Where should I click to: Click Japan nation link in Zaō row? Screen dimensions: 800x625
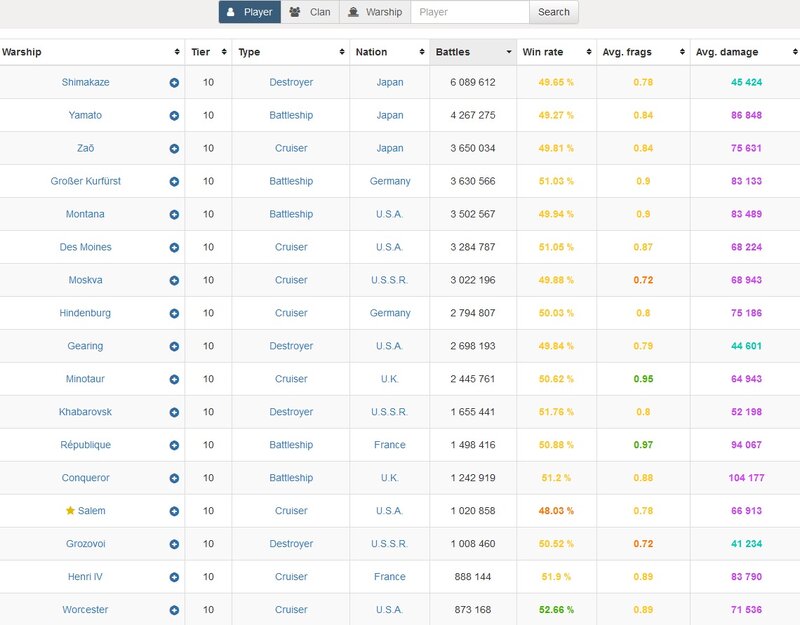click(390, 148)
